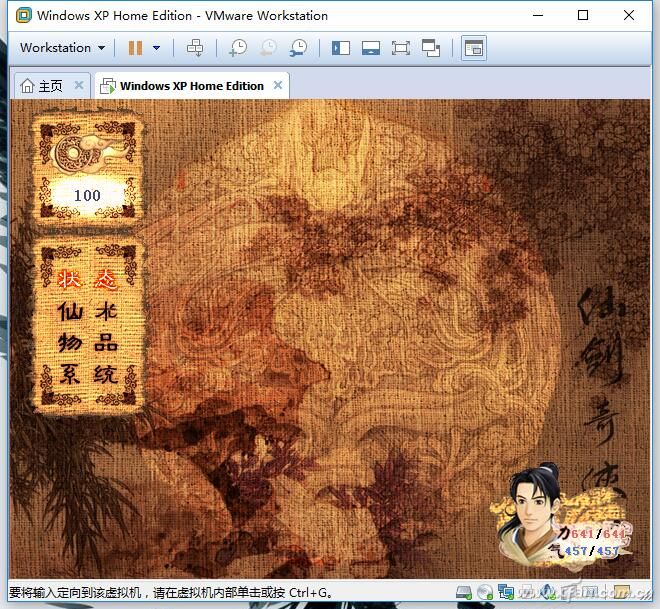The height and width of the screenshot is (609, 660).
Task: Expand the power options dropdown arrow
Action: tap(157, 48)
